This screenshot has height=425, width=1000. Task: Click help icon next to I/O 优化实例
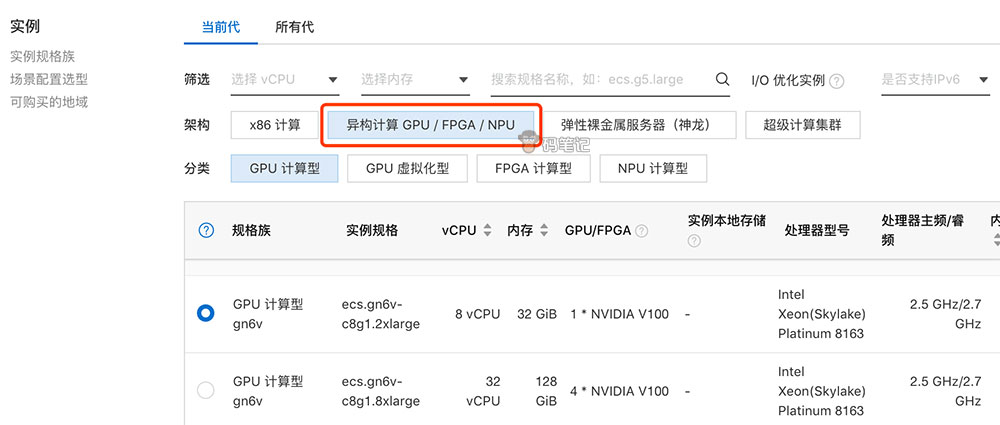[837, 81]
